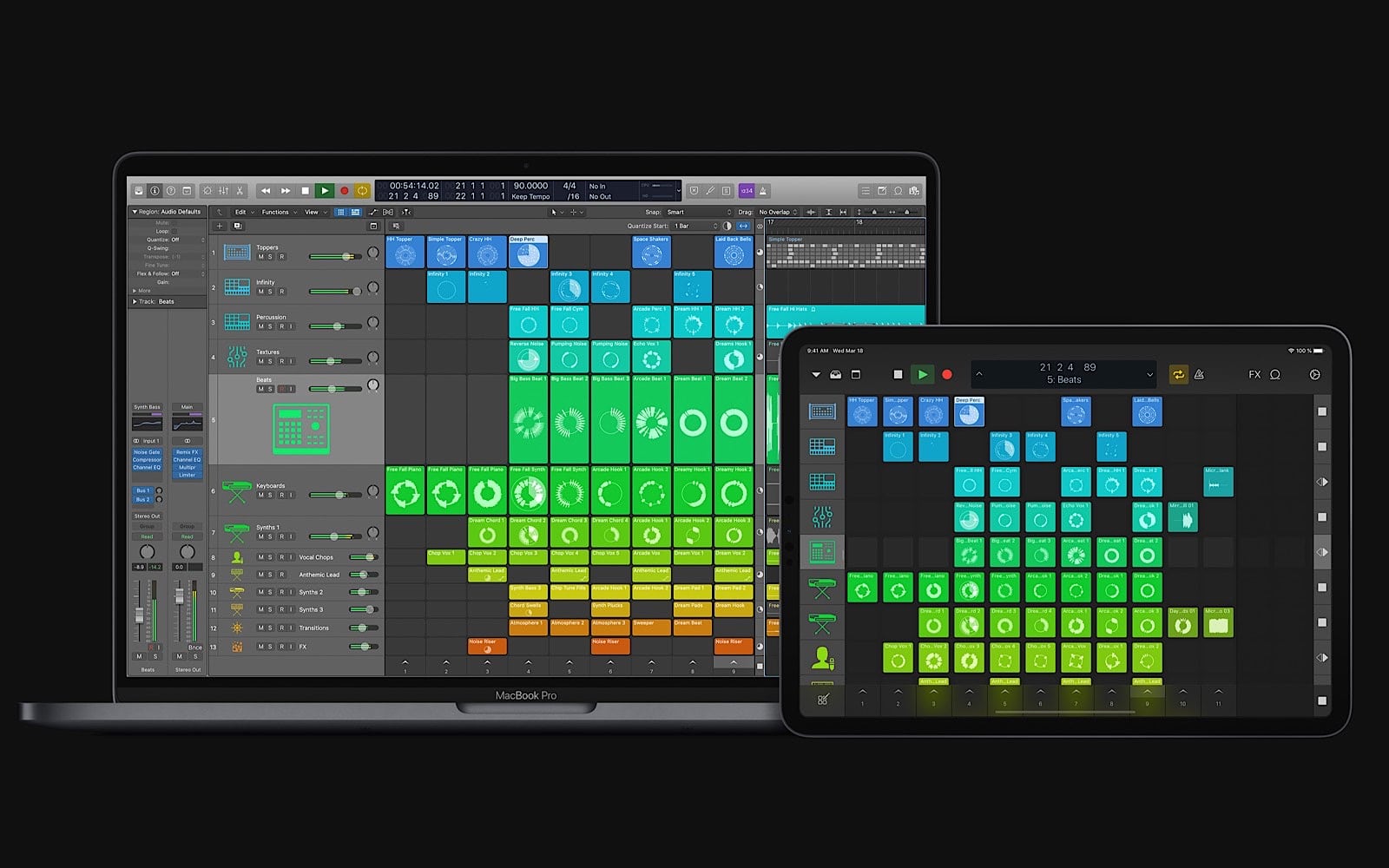Tap the metronome icon on the iPad

[x=1199, y=375]
